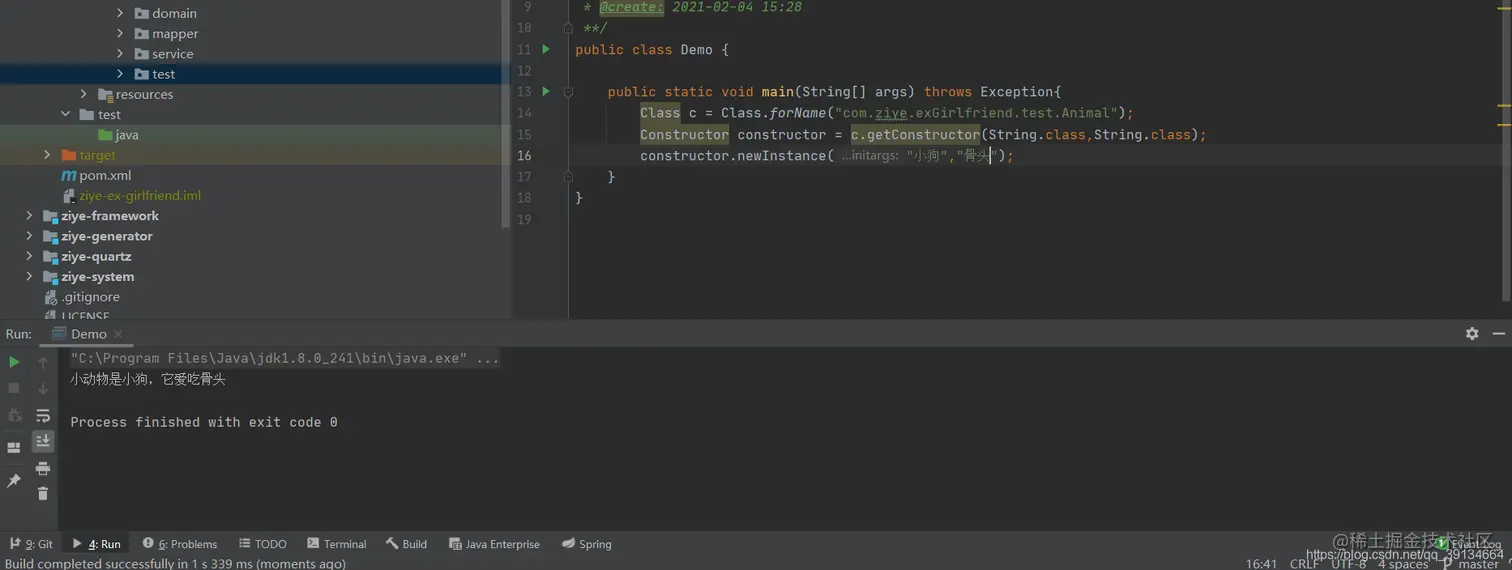Click the project tree vertical scrollbar

click(x=506, y=113)
